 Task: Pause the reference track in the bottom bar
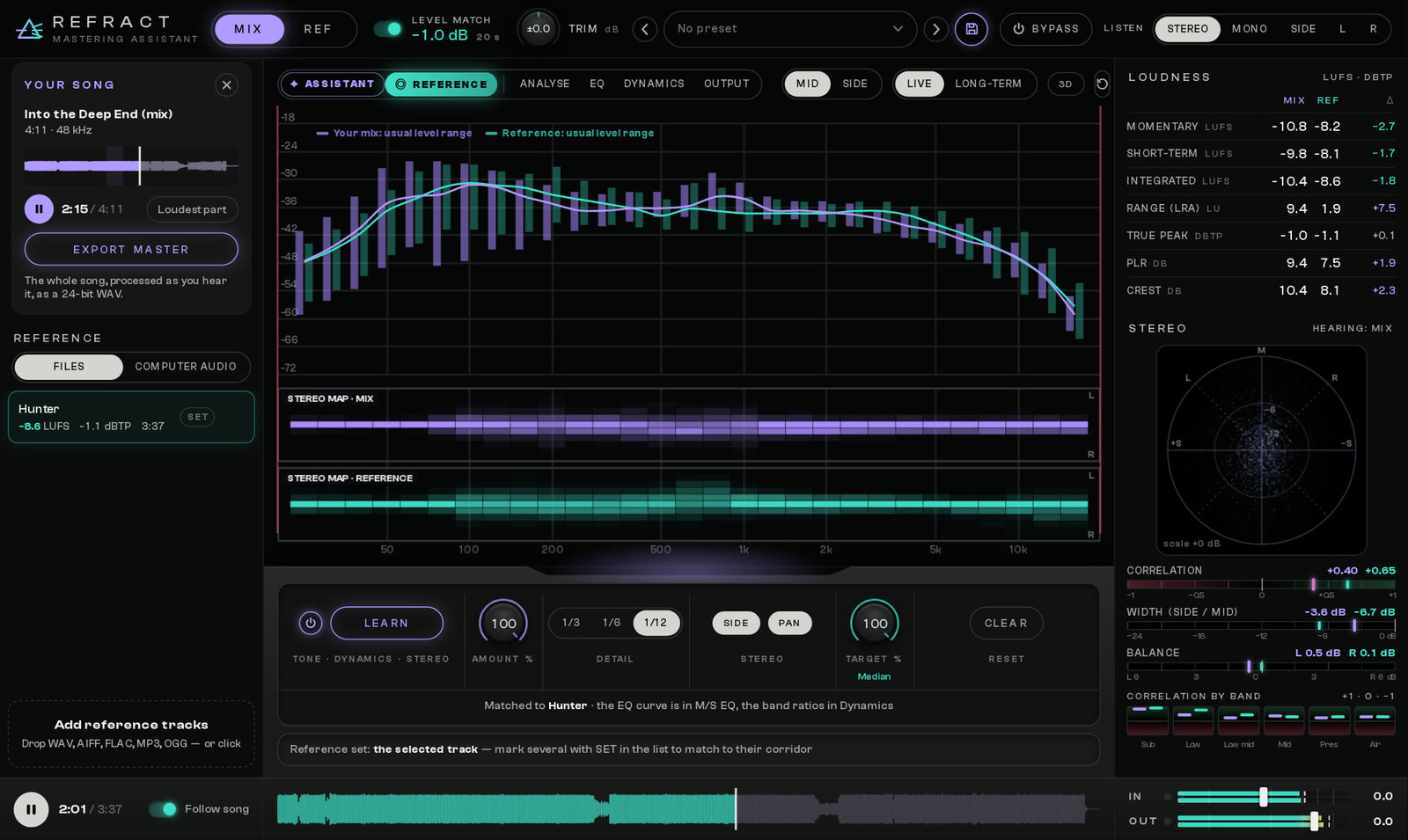click(x=31, y=809)
